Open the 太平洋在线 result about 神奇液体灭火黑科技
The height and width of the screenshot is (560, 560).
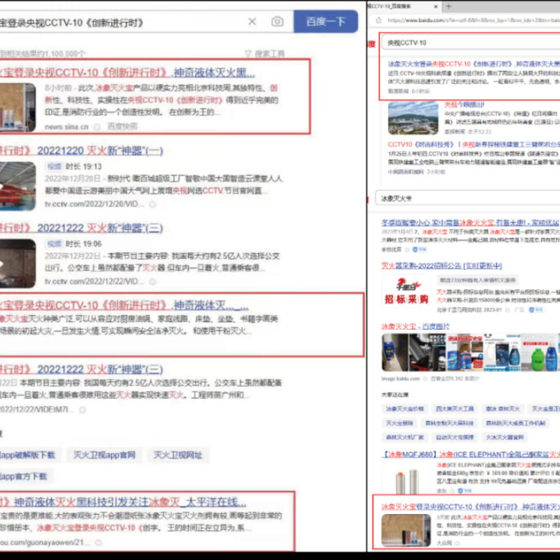123,502
